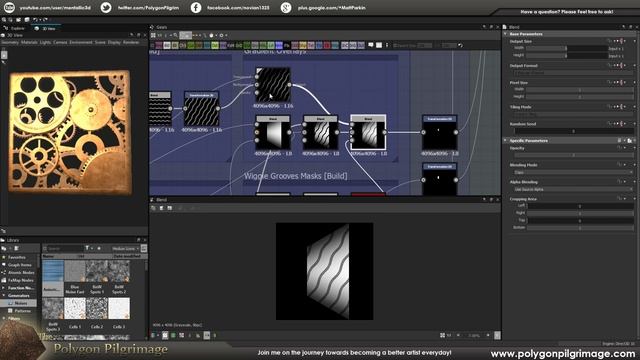The height and width of the screenshot is (360, 640).
Task: Open the Scene menu in 3D View
Action: coord(100,42)
